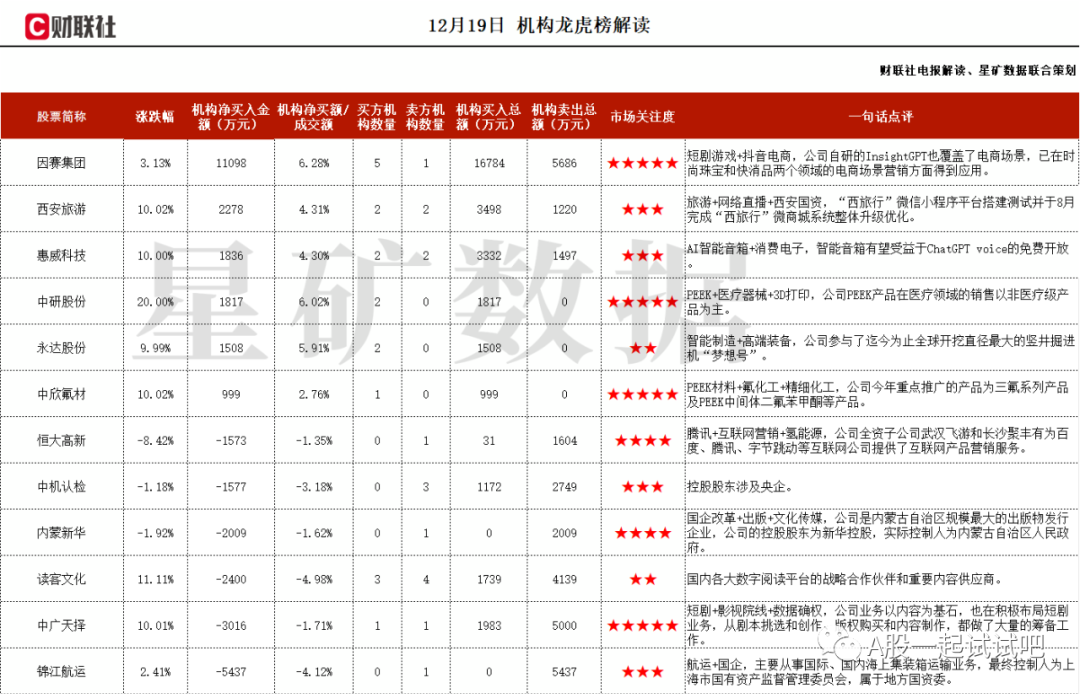The image size is (1080, 694).
Task: Click stock name 中欣氟材
Action: coord(61,395)
